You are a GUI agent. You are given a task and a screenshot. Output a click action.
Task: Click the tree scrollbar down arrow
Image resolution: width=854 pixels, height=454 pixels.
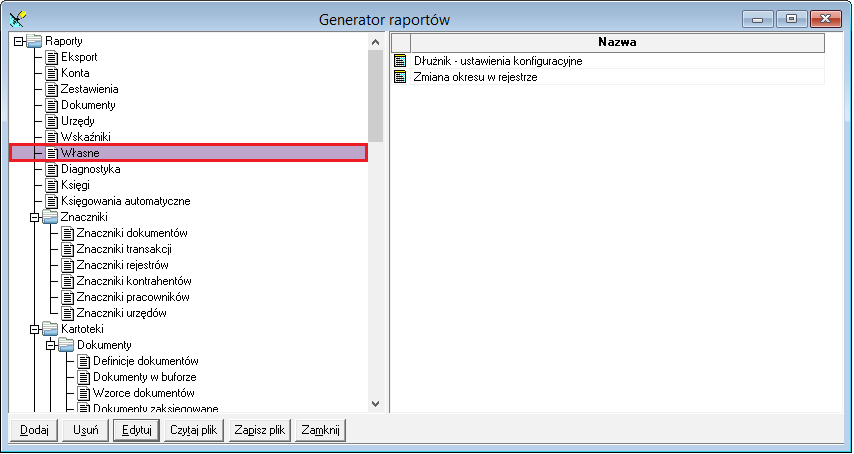(375, 403)
